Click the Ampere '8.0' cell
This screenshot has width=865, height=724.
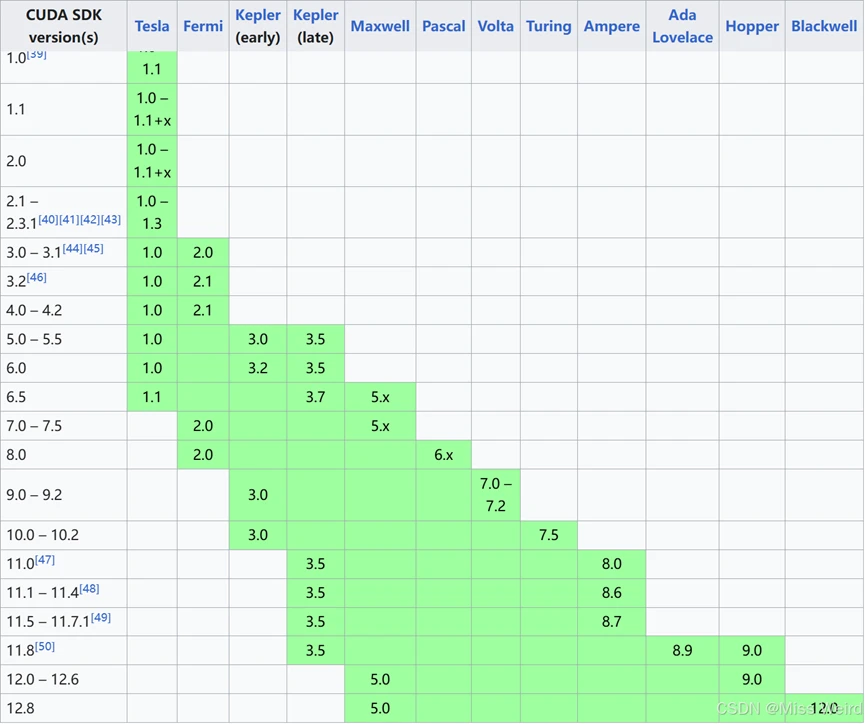click(612, 563)
